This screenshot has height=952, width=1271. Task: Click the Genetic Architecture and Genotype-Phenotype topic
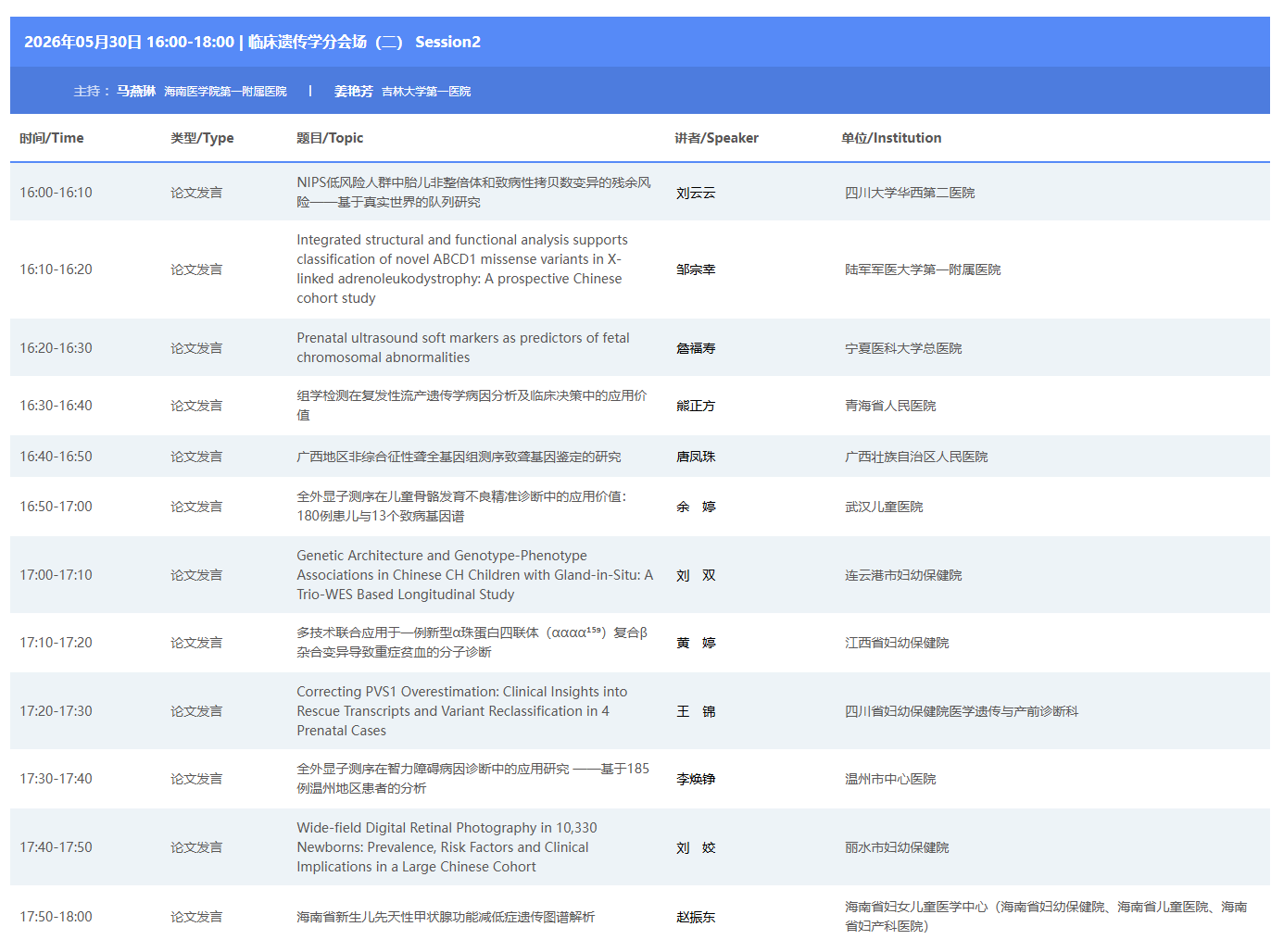(x=474, y=575)
